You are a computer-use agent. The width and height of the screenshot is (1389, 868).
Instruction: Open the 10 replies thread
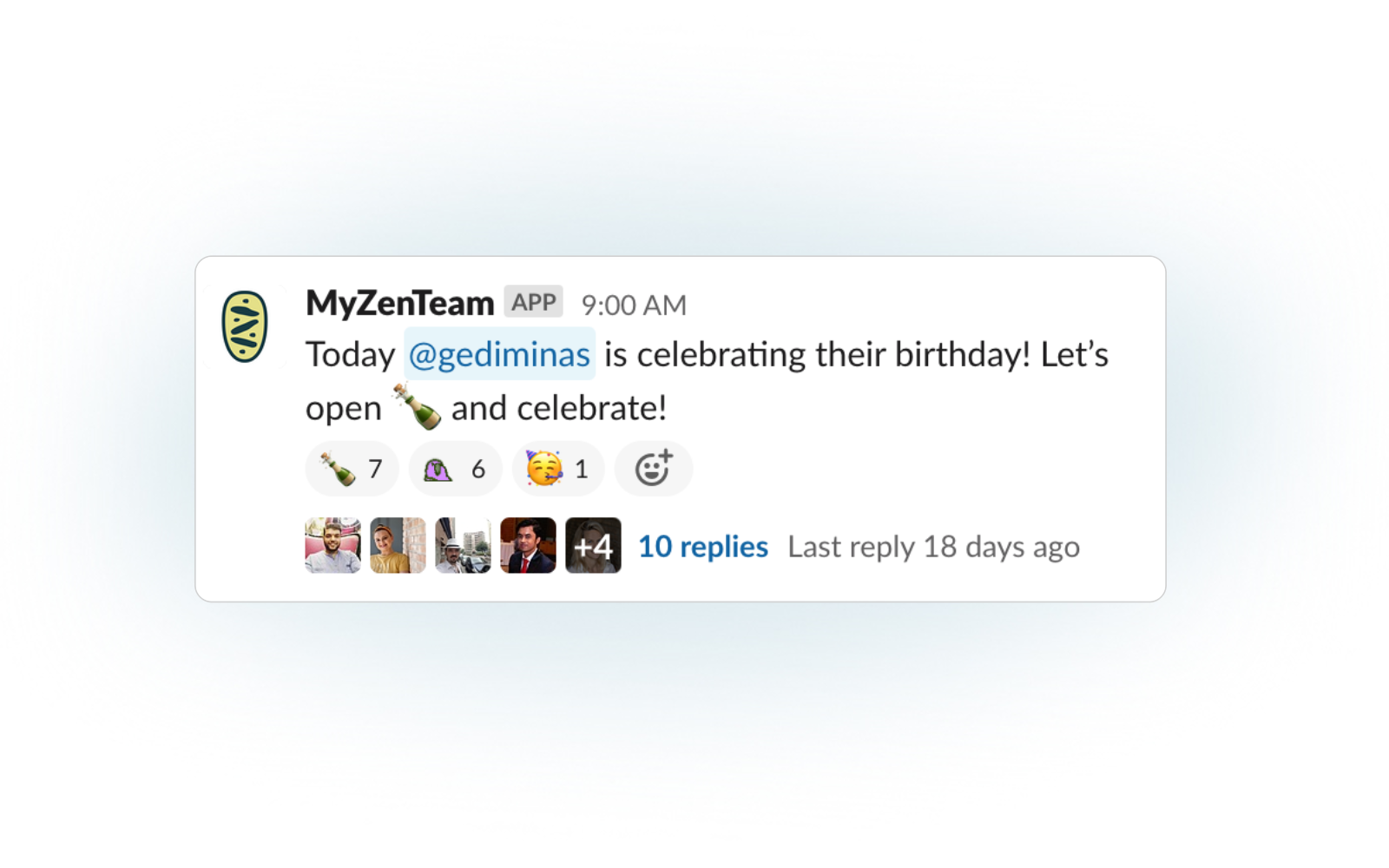703,546
